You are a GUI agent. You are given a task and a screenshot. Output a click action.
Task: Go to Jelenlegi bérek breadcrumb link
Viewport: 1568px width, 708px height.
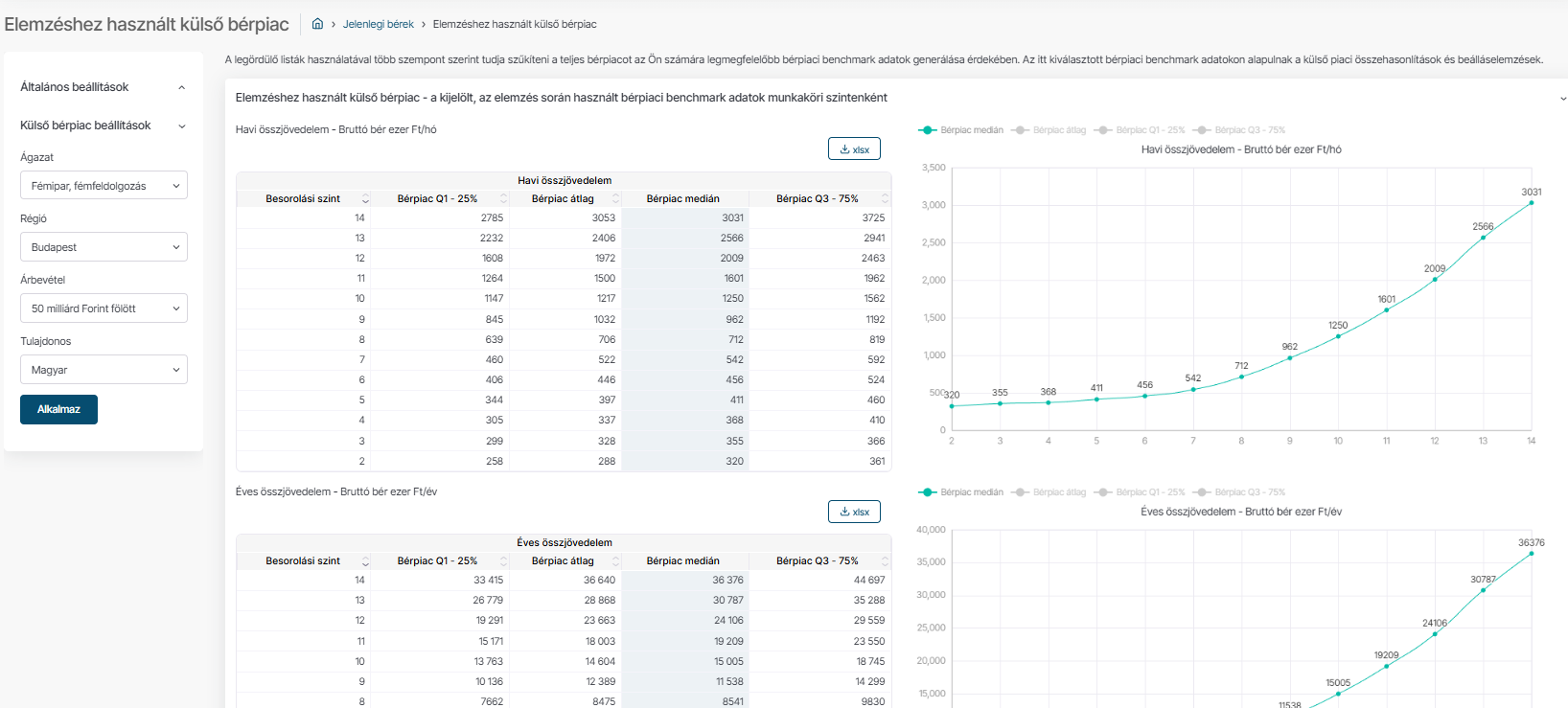click(x=378, y=24)
